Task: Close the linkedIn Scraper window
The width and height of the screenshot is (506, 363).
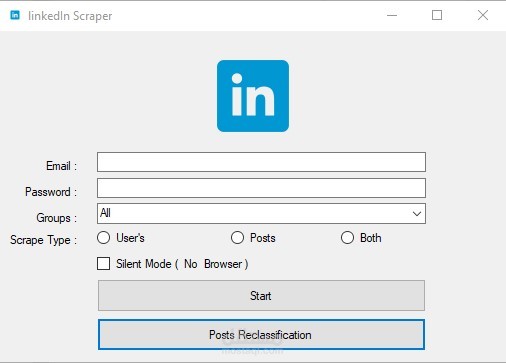Action: (483, 15)
